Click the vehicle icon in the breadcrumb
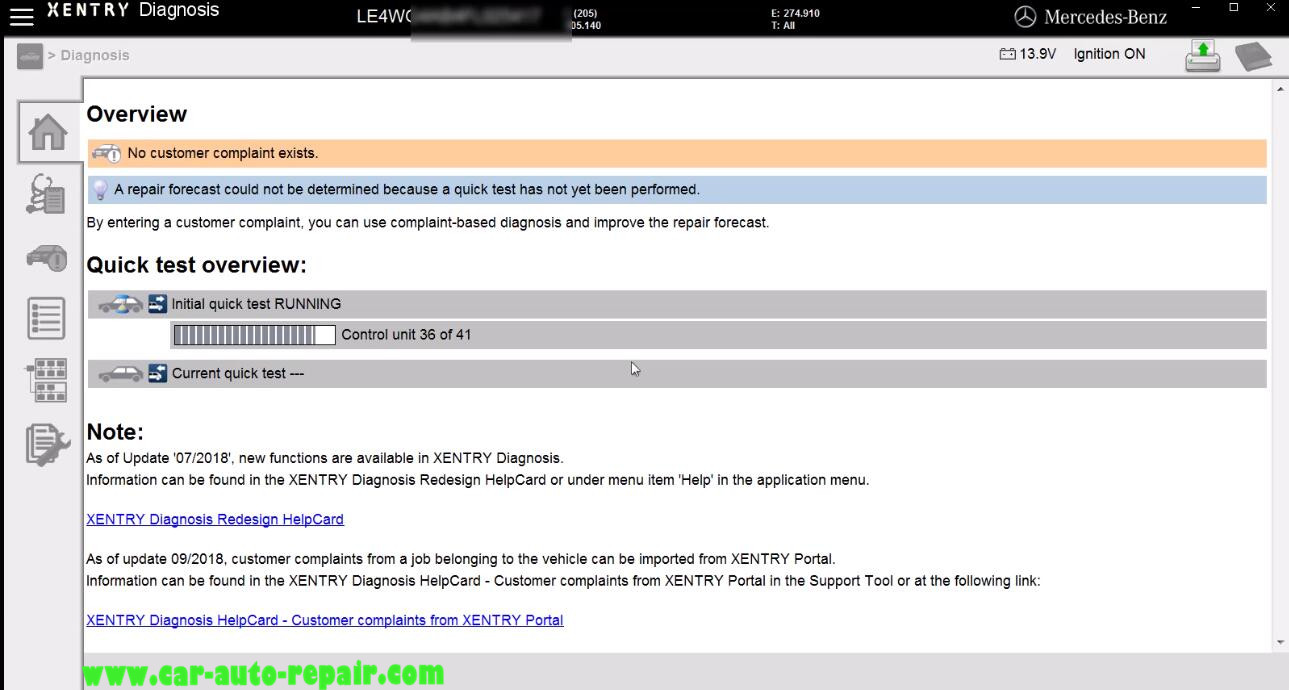 tap(29, 56)
